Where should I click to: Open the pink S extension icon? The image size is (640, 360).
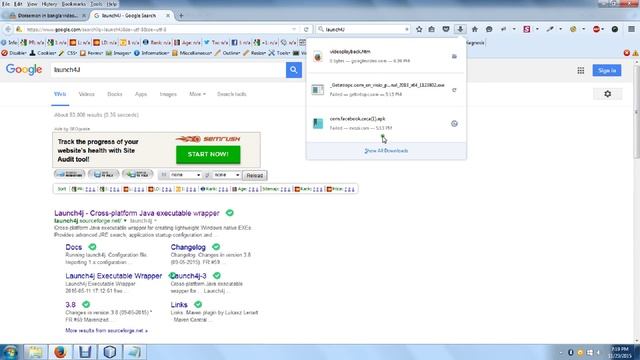527,29
